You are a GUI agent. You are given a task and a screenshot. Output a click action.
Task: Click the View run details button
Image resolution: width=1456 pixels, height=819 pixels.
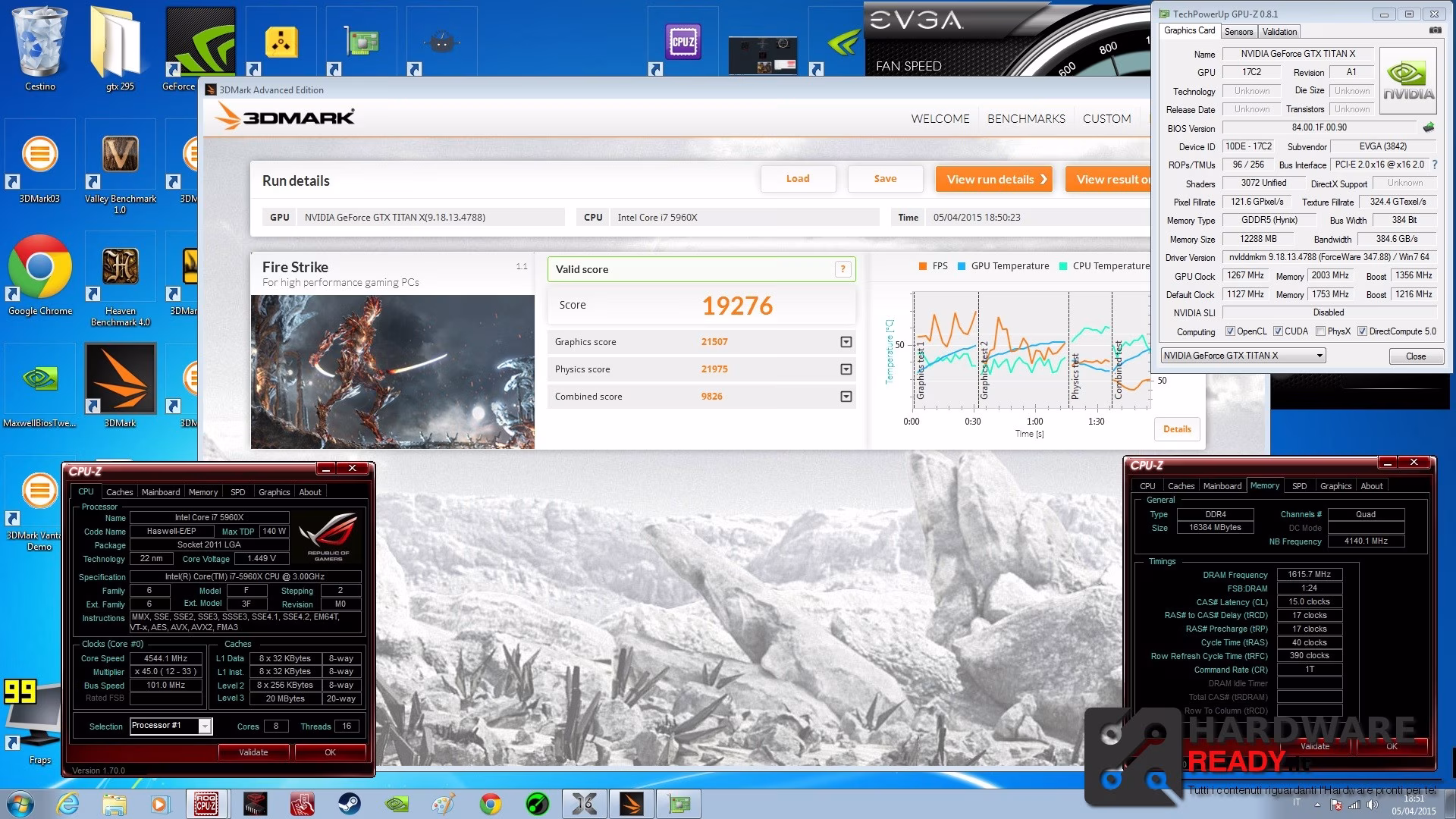(x=994, y=179)
